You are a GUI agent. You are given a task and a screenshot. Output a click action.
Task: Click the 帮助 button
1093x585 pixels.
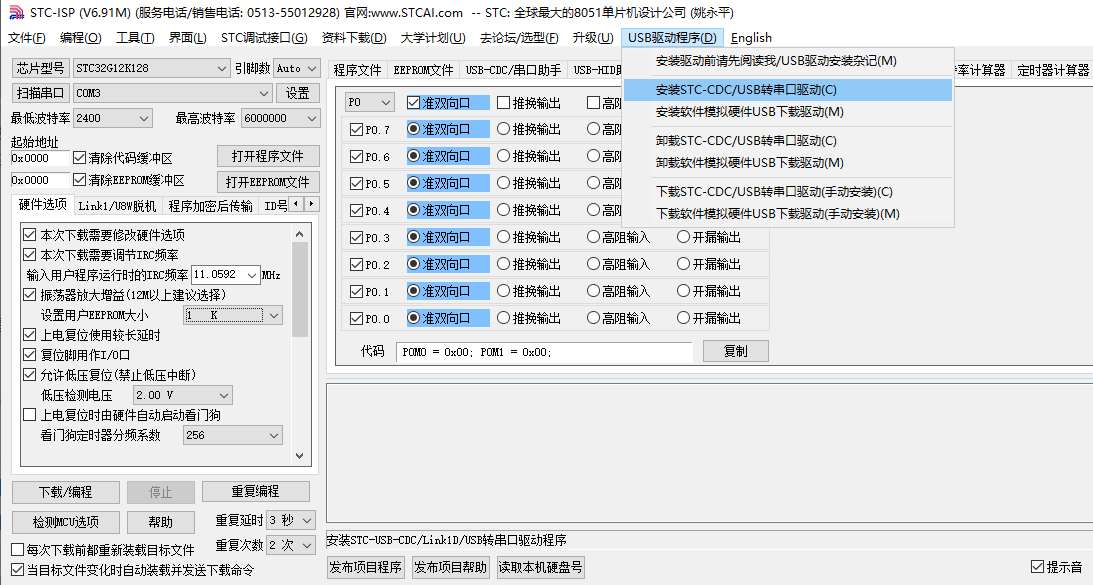[x=160, y=522]
